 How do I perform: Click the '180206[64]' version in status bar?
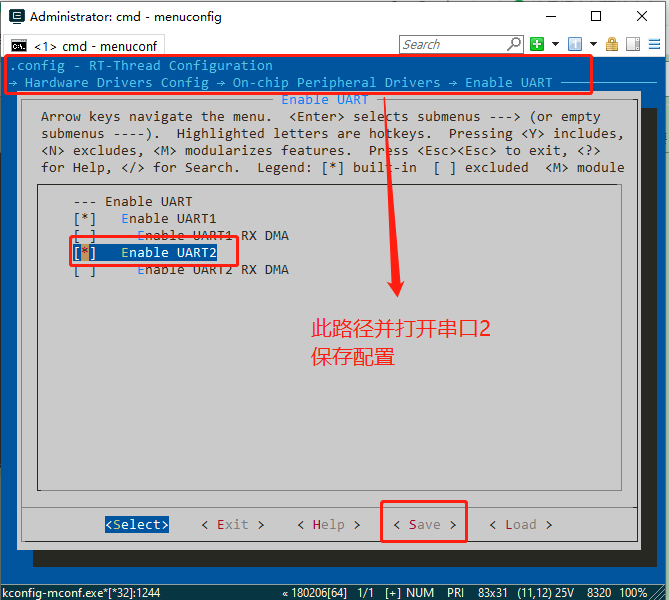tap(319, 593)
